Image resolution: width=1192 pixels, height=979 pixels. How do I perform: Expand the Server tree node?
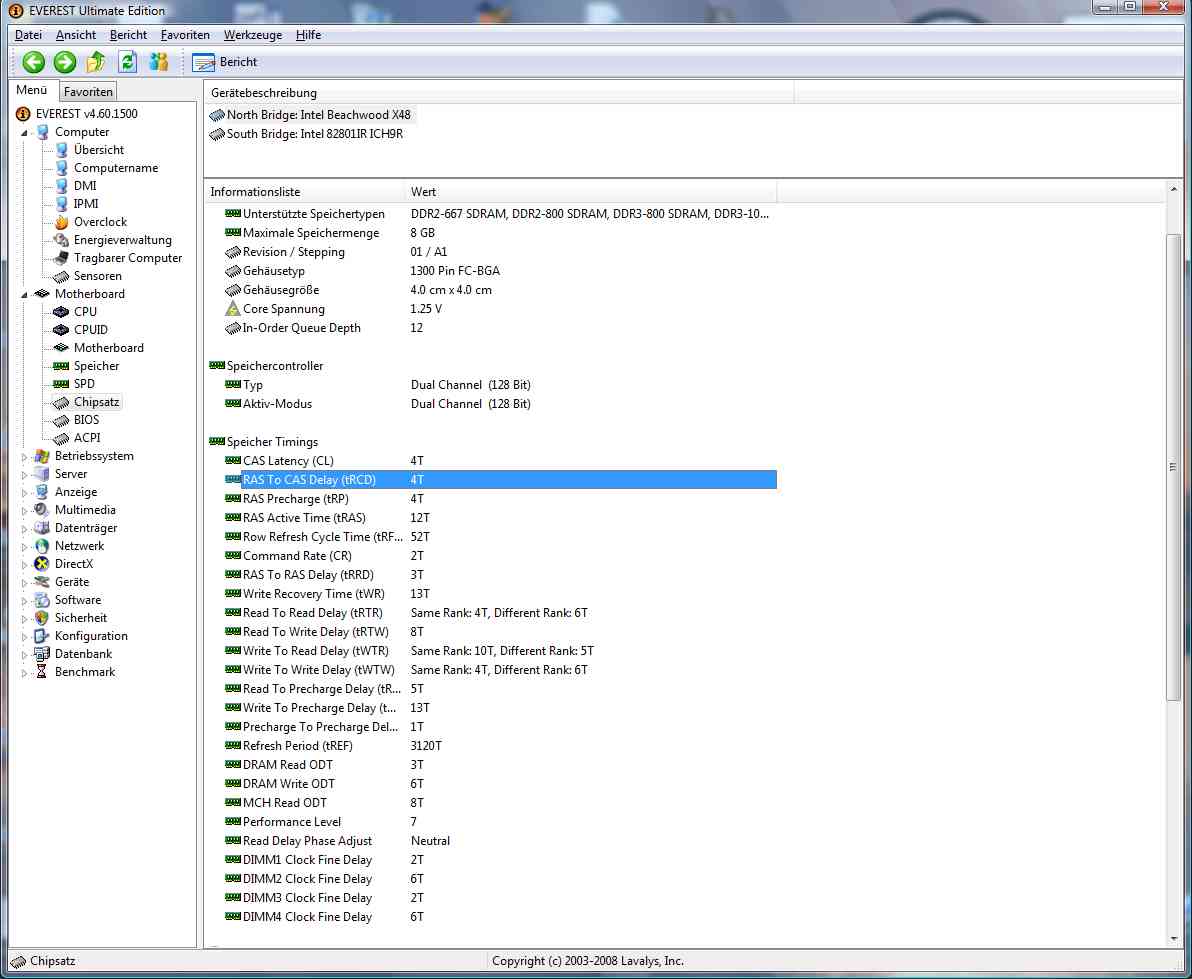[x=24, y=475]
